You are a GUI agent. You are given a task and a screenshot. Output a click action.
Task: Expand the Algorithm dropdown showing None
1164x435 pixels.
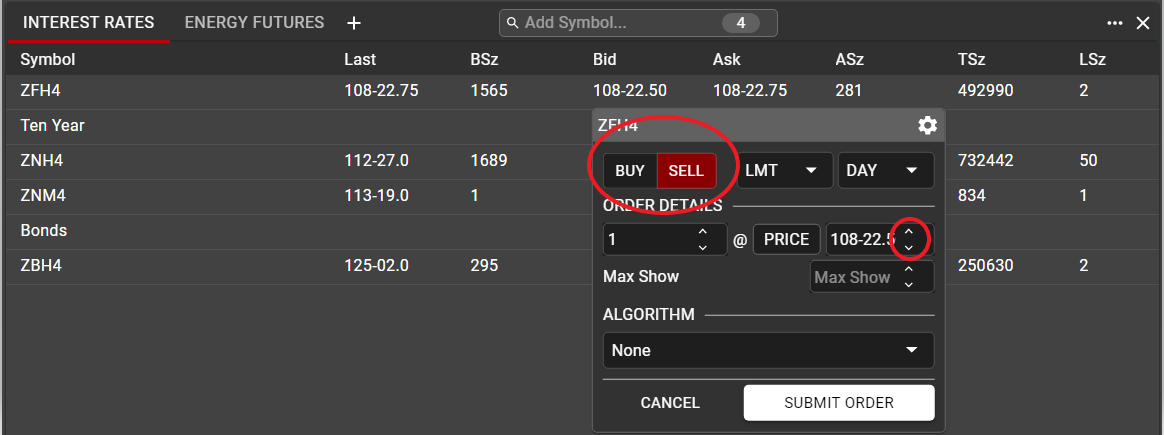(768, 350)
